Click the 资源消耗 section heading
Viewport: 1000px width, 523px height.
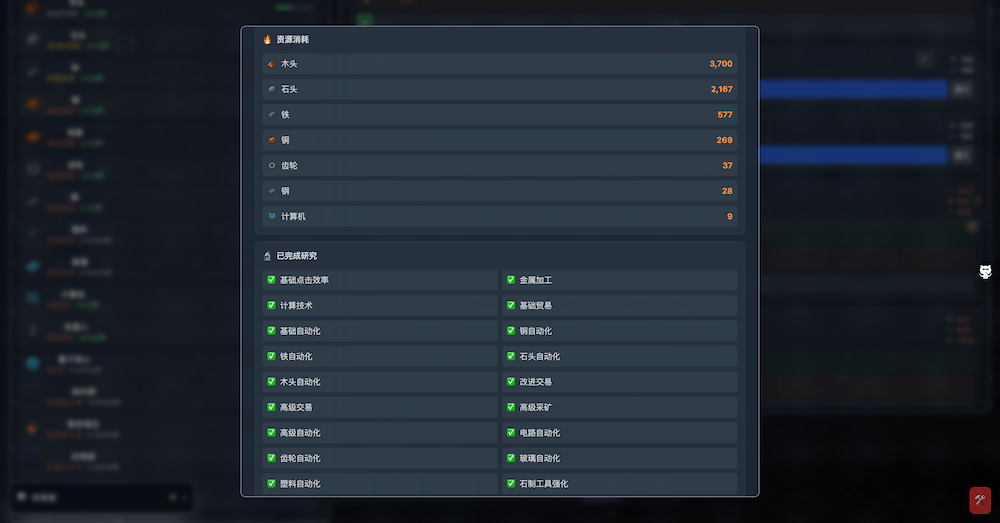click(x=293, y=40)
